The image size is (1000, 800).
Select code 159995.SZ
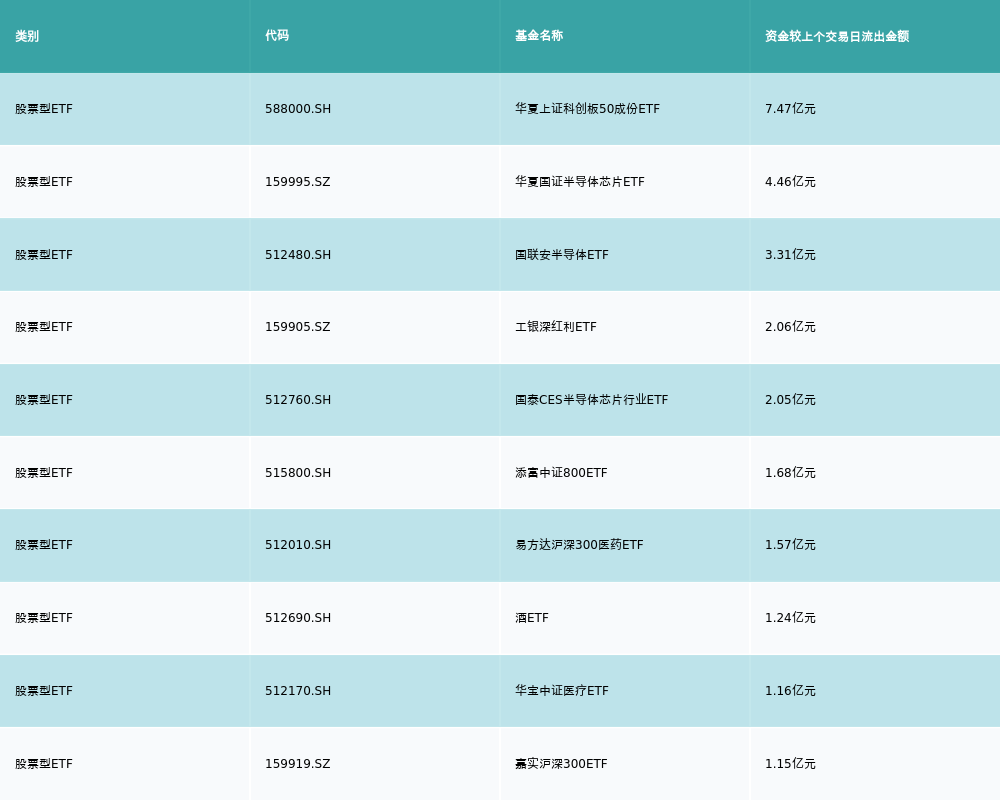tap(298, 182)
